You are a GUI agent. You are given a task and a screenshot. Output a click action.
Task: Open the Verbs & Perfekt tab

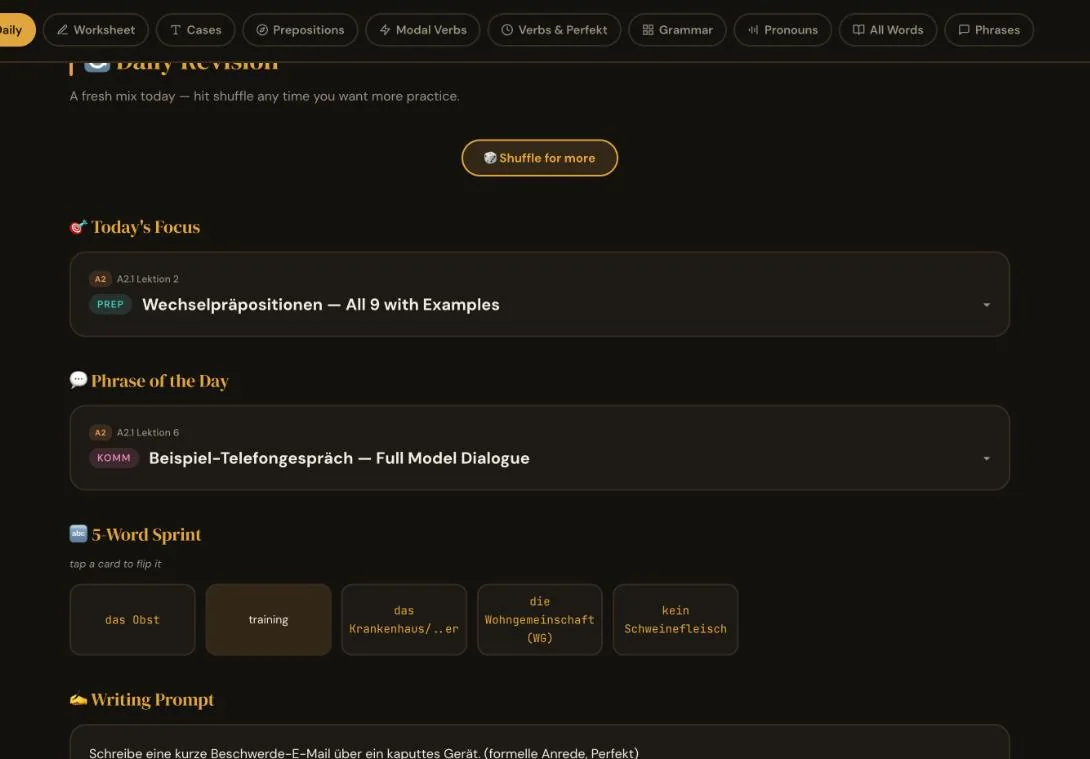[554, 30]
